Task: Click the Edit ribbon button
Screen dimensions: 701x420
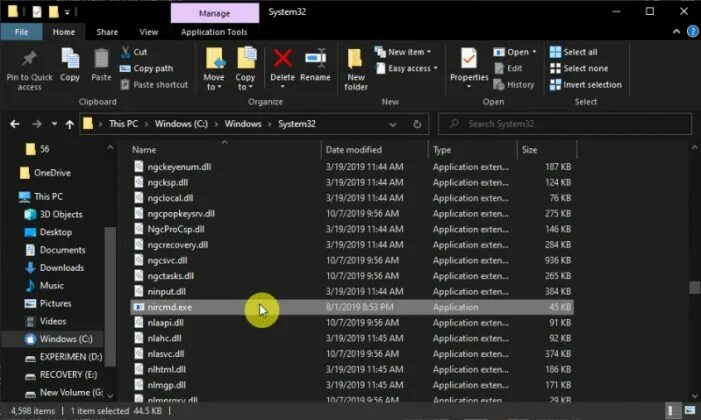Action: coord(508,68)
